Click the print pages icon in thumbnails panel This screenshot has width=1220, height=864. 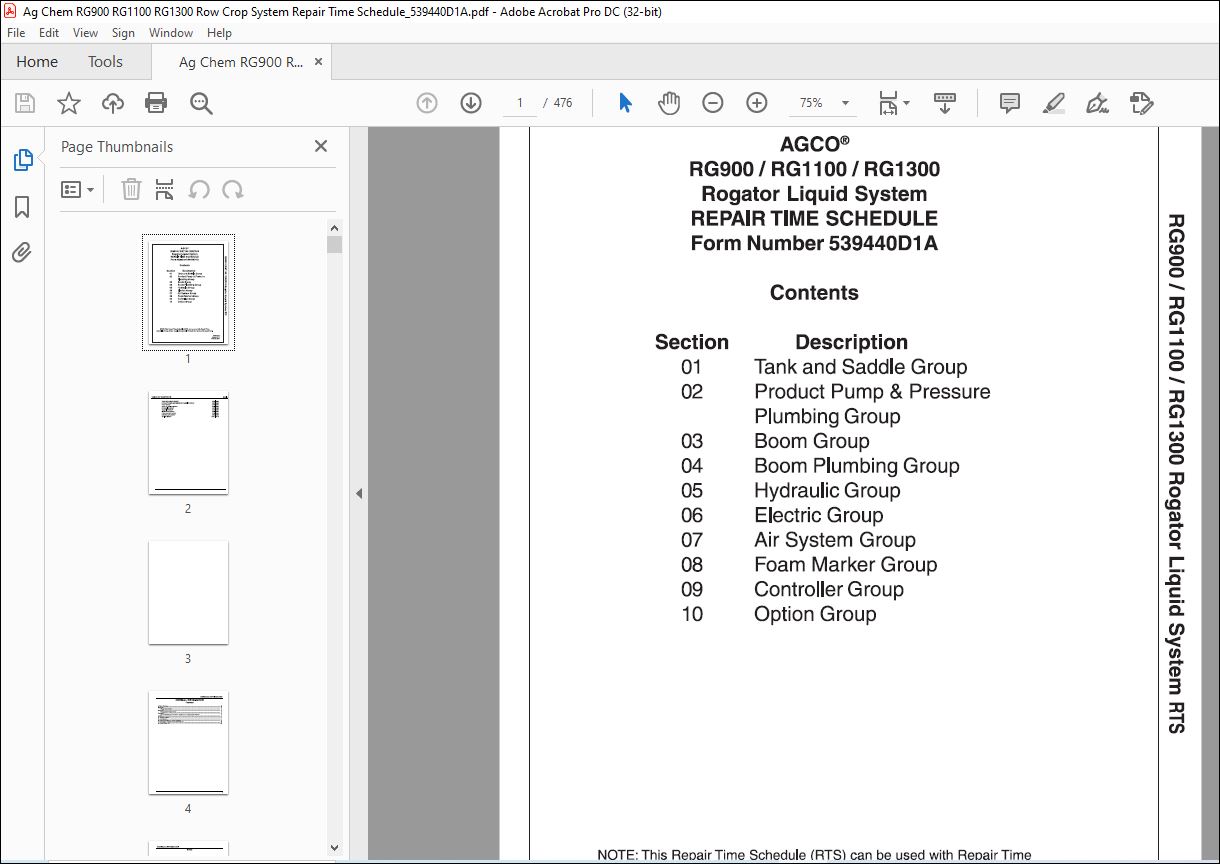[165, 189]
